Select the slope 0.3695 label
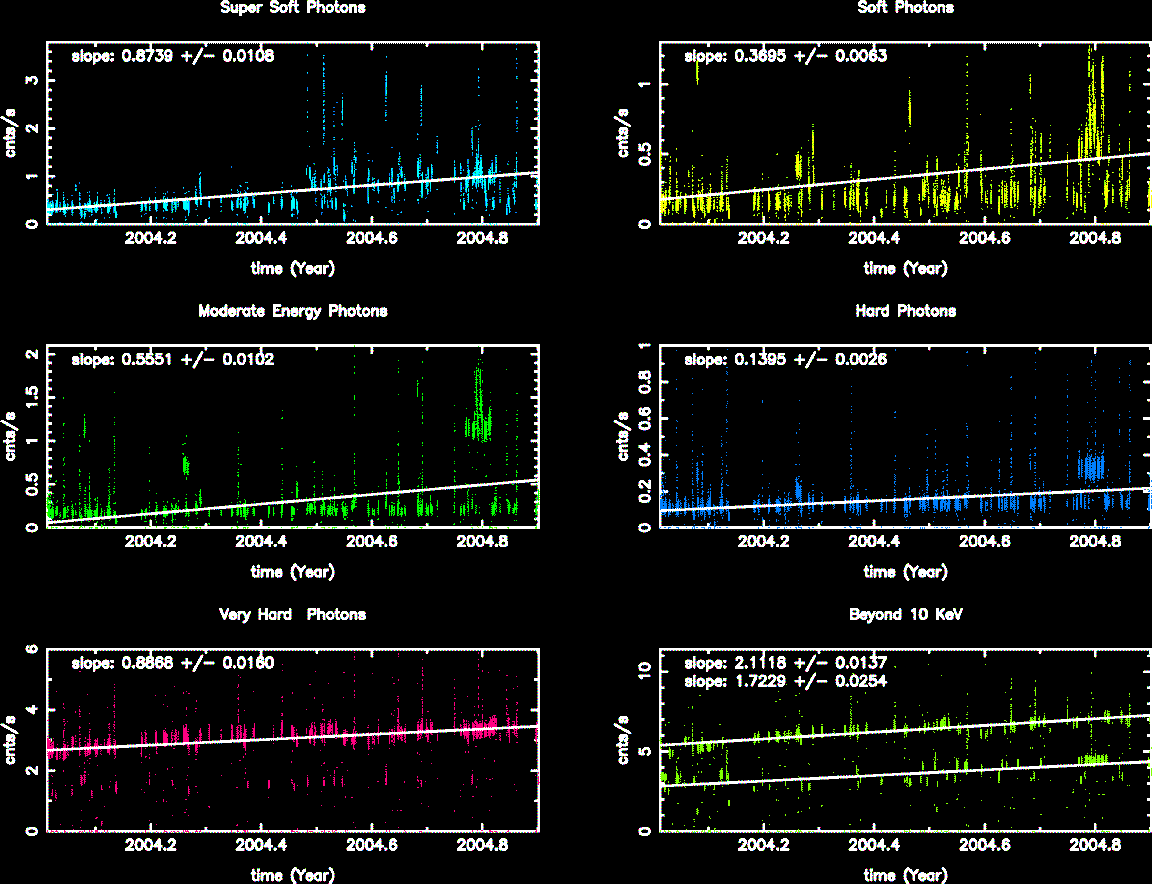This screenshot has height=884, width=1152. [785, 56]
